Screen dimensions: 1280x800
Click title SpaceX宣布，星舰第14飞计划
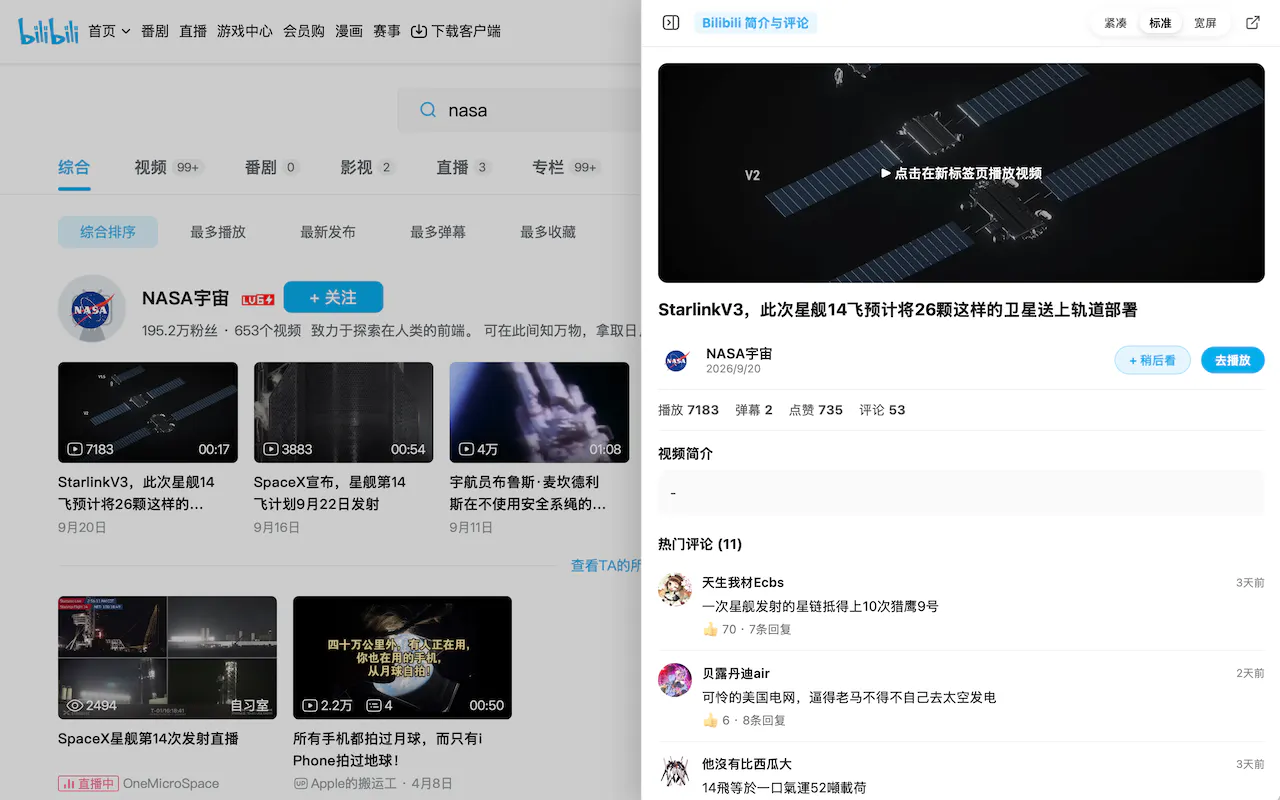(x=330, y=493)
